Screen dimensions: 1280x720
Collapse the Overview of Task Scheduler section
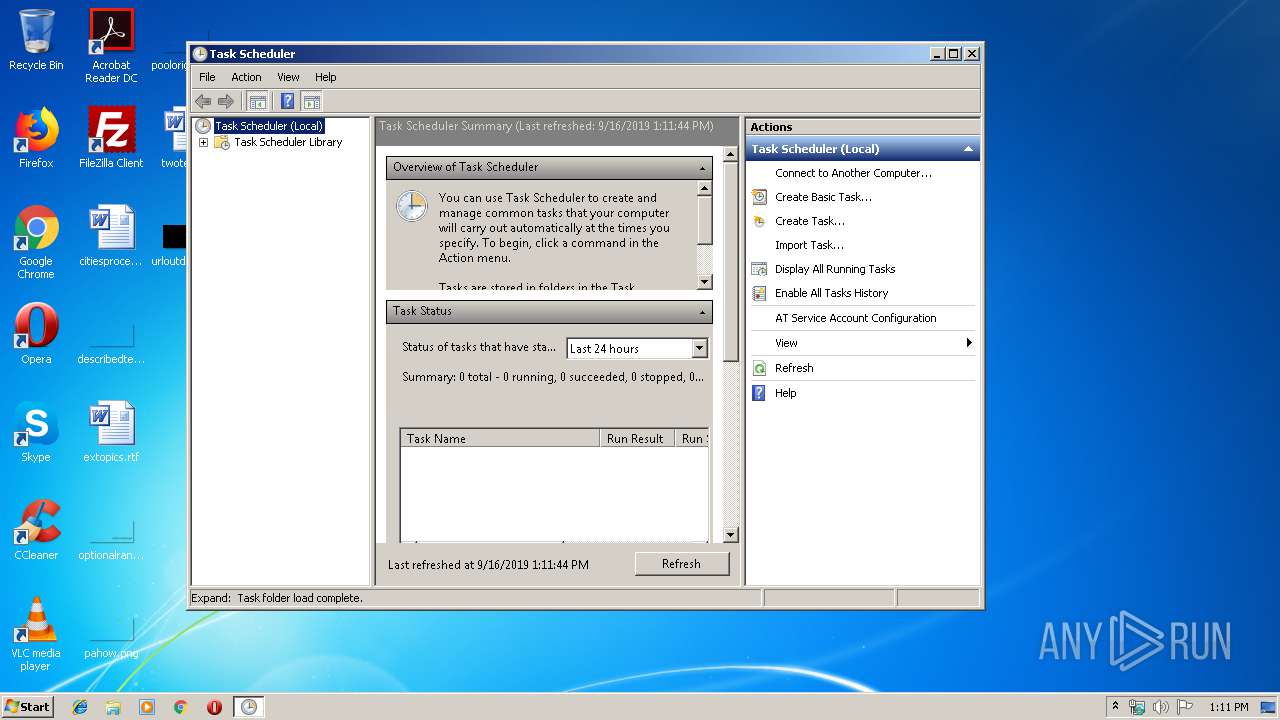click(x=703, y=168)
